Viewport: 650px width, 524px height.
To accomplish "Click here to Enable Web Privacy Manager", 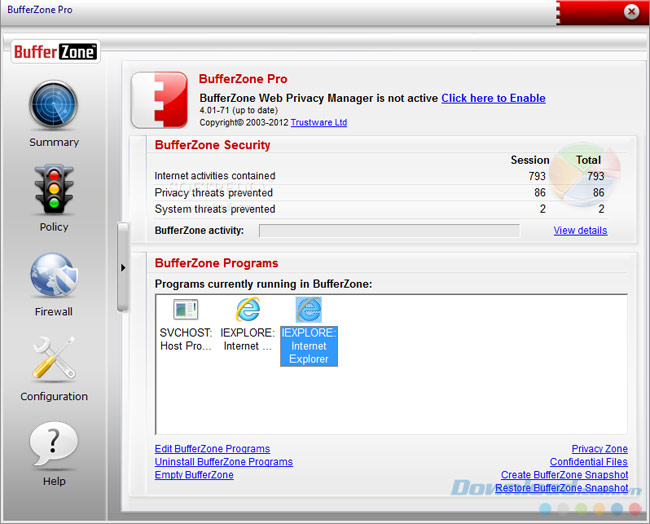I will (493, 98).
